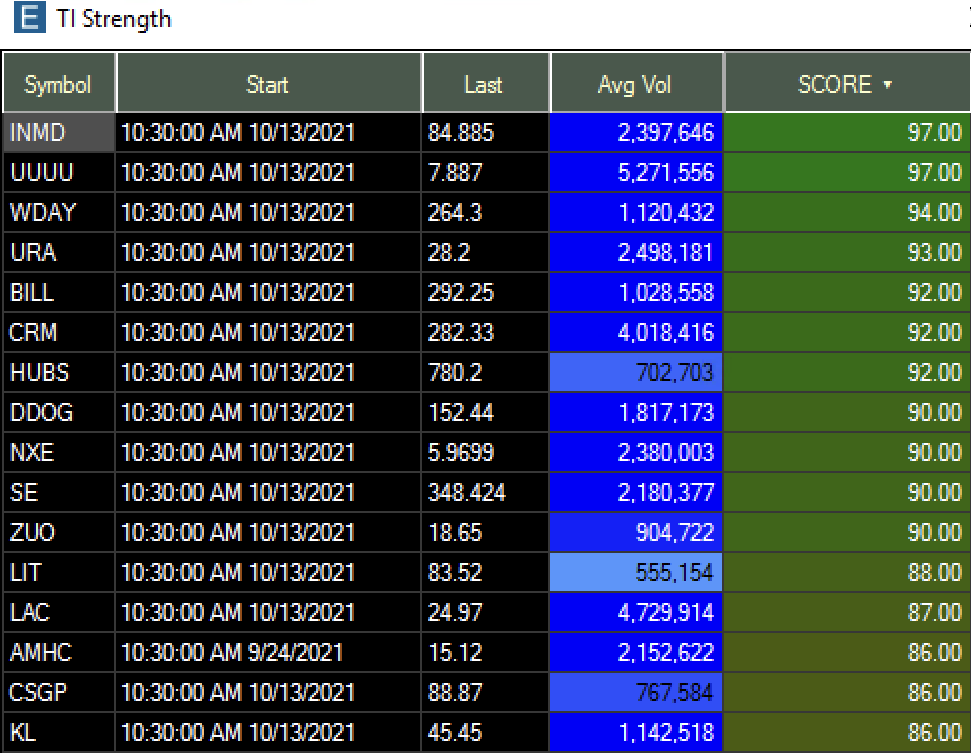The width and height of the screenshot is (971, 753).
Task: Select the WDAY symbol cell
Action: pyautogui.click(x=59, y=212)
